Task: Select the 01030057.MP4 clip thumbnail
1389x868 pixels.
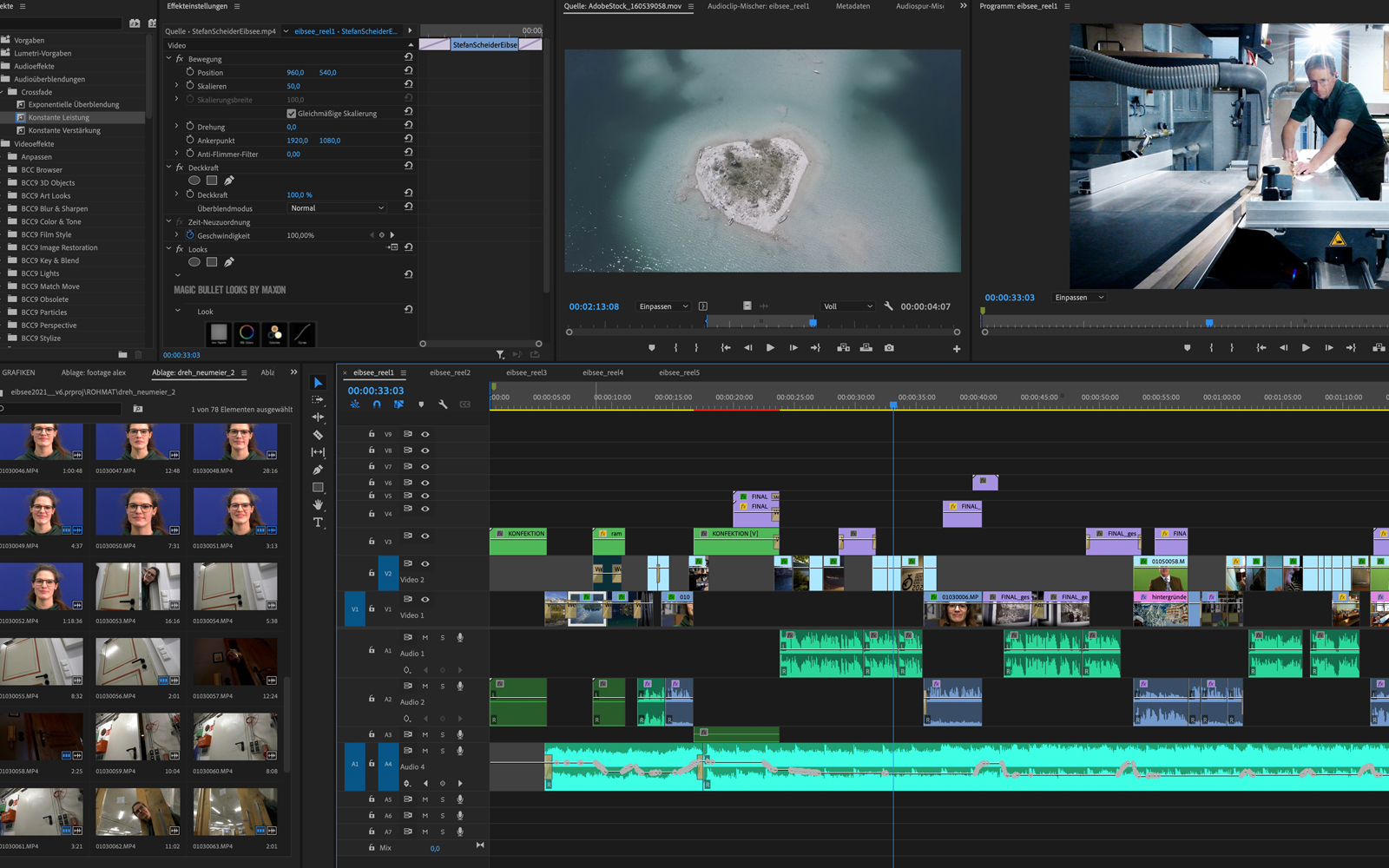Action: pos(235,662)
